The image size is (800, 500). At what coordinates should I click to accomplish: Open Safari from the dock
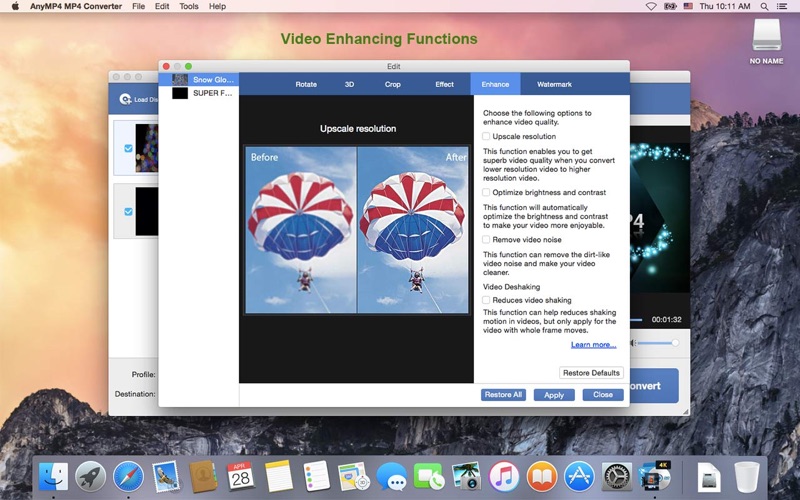click(x=128, y=477)
